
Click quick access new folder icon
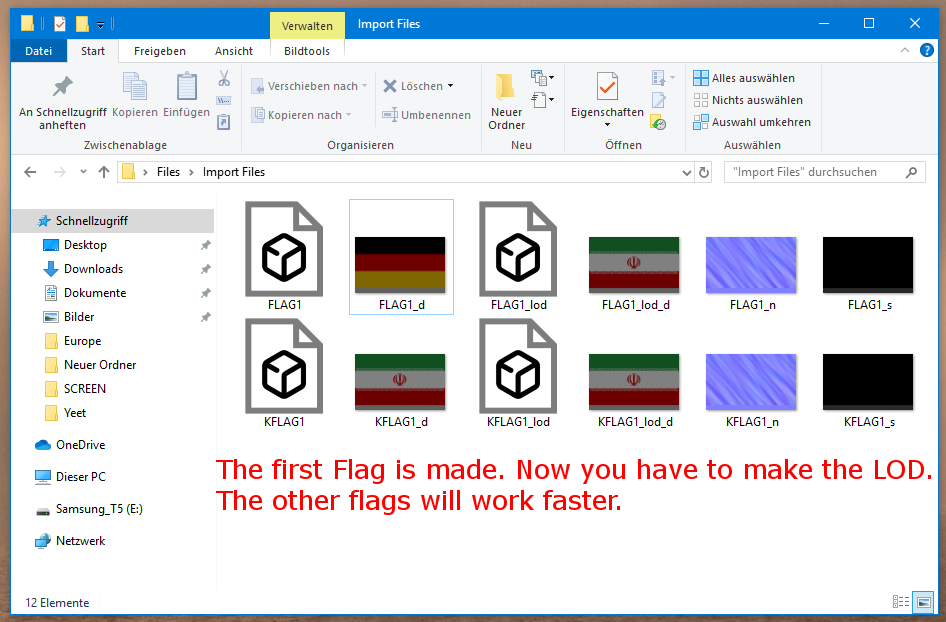(x=82, y=24)
